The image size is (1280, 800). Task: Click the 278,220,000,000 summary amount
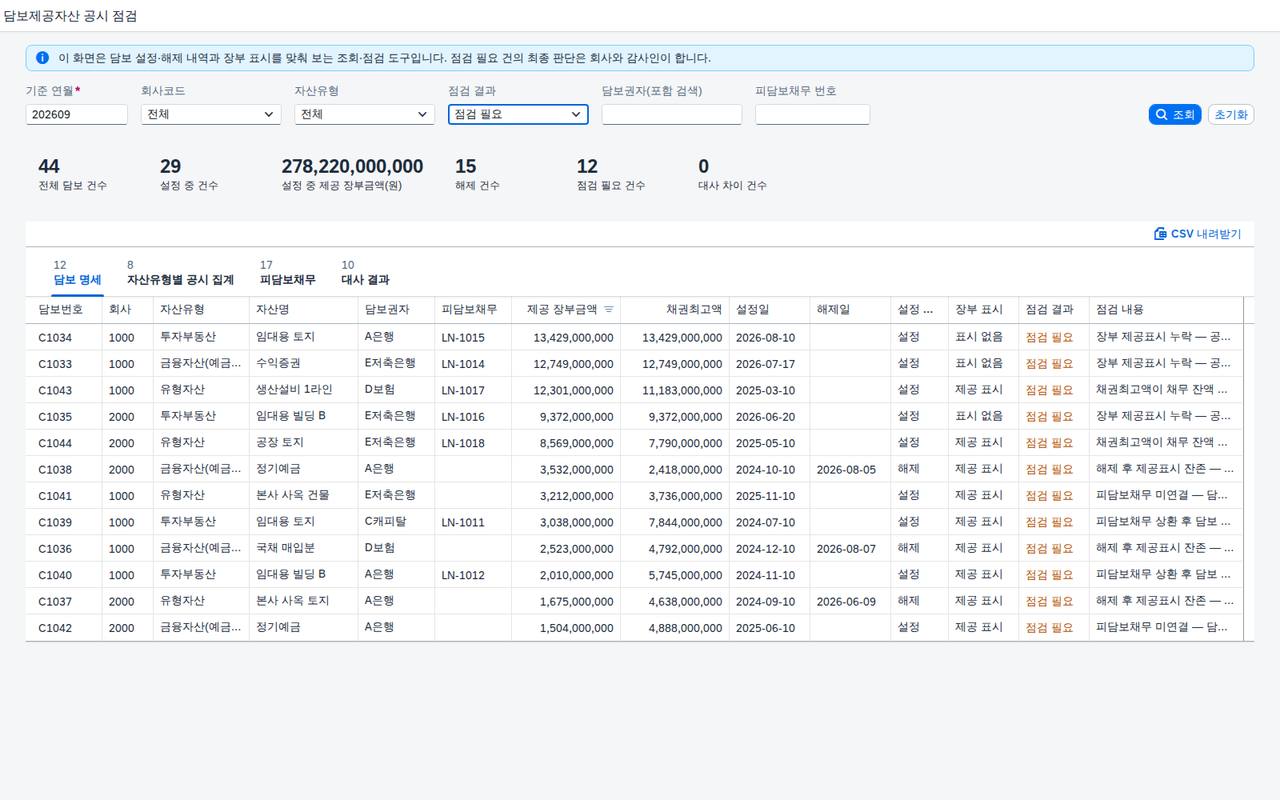tap(352, 166)
